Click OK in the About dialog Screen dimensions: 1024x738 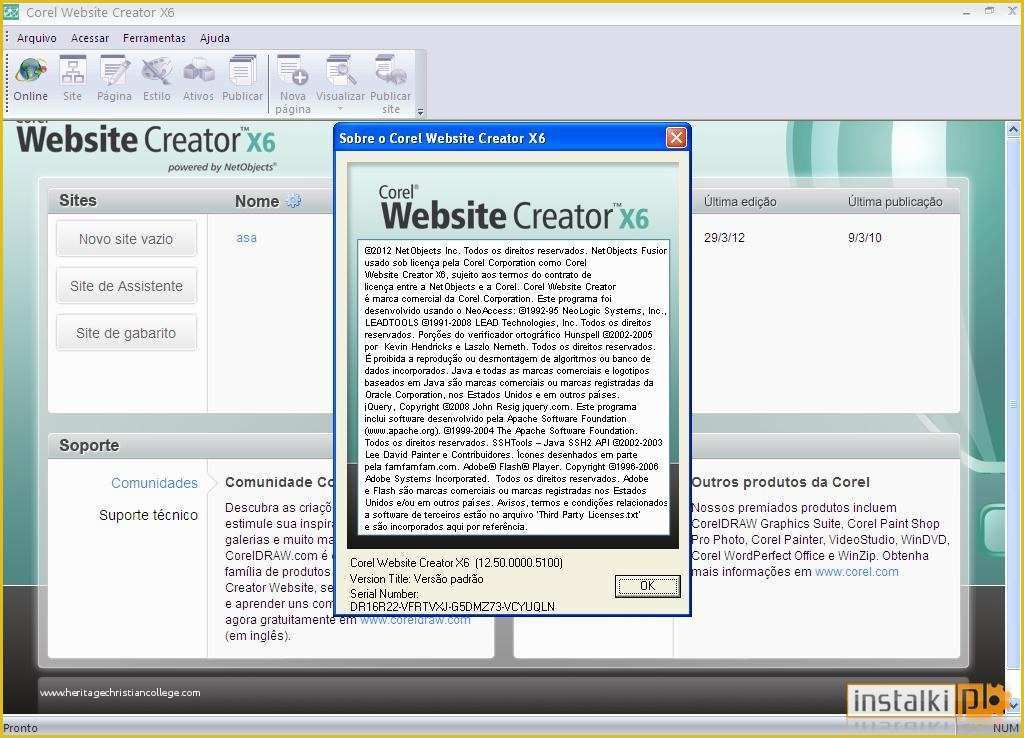(x=647, y=586)
